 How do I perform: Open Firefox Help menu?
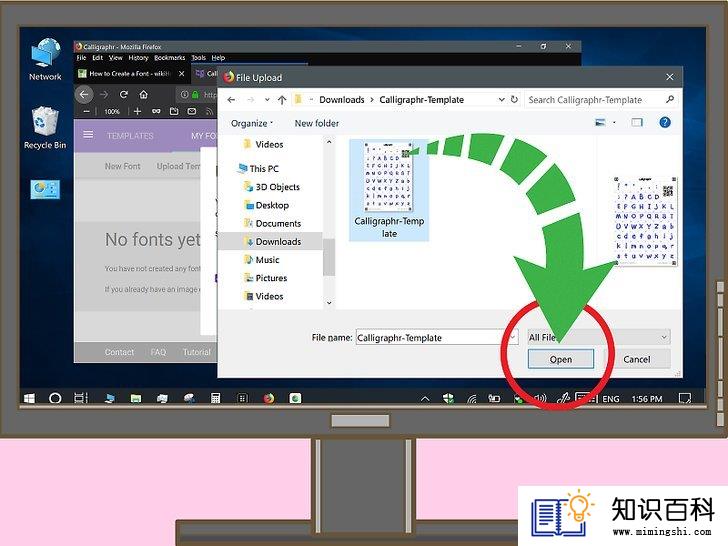218,58
